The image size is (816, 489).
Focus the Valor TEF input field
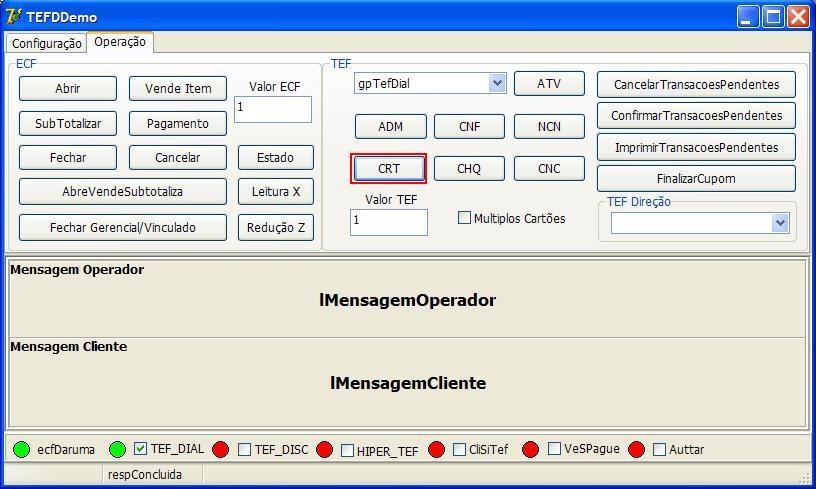pos(389,222)
